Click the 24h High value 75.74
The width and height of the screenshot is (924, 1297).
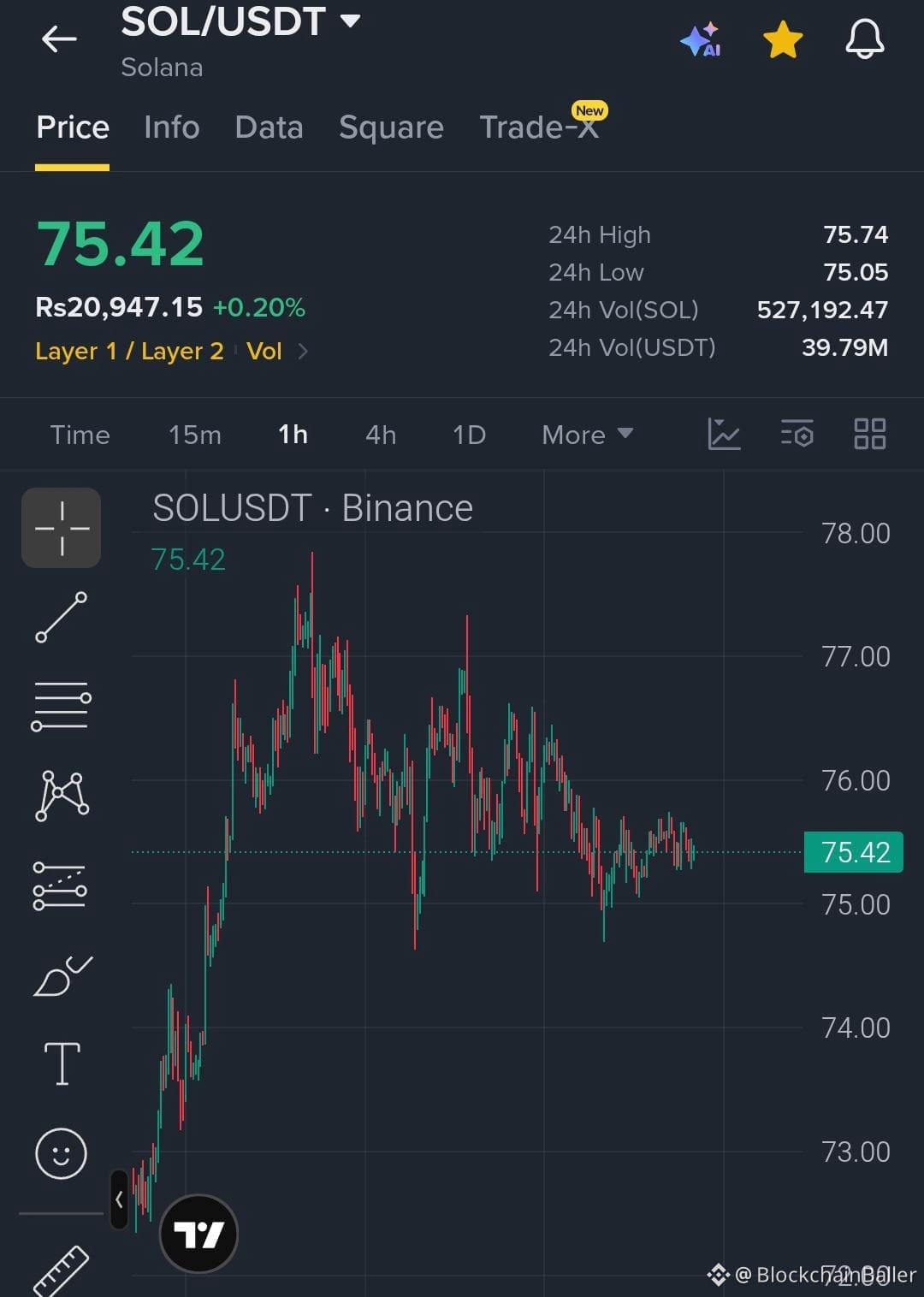[x=856, y=234]
